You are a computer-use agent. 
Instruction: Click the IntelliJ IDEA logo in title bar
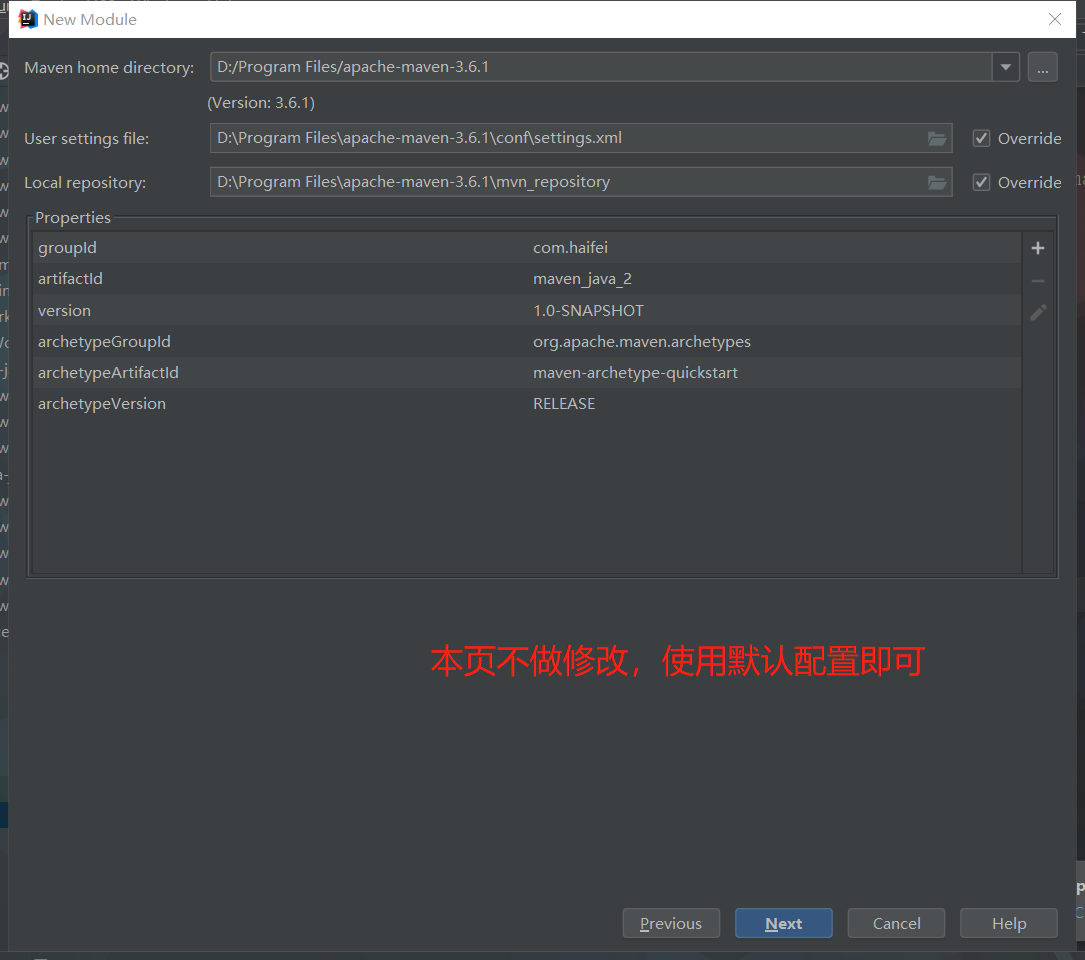coord(28,19)
